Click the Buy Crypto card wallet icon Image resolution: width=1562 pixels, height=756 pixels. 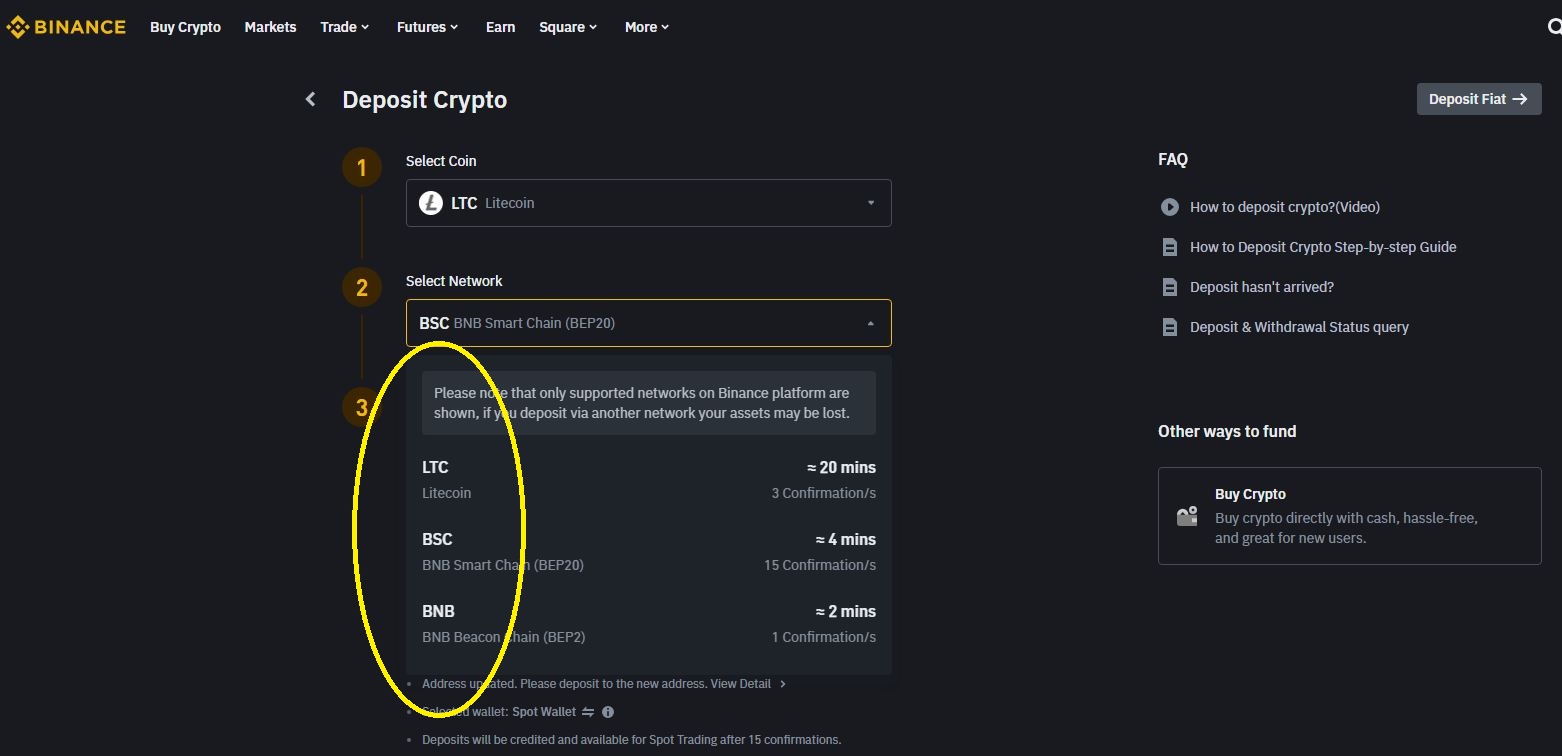pyautogui.click(x=1187, y=516)
